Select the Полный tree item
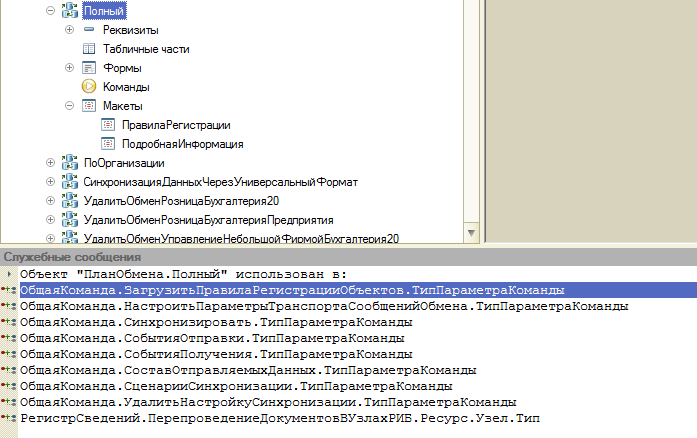697x438 pixels. (104, 11)
